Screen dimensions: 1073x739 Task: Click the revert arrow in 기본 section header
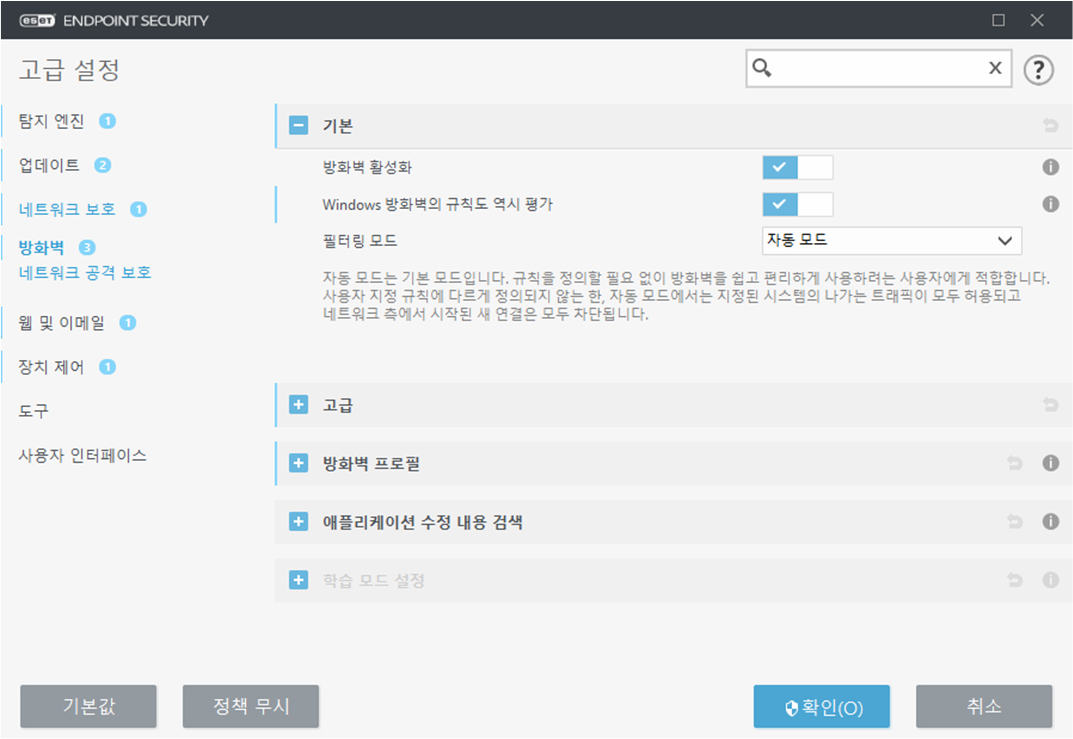pyautogui.click(x=1050, y=126)
